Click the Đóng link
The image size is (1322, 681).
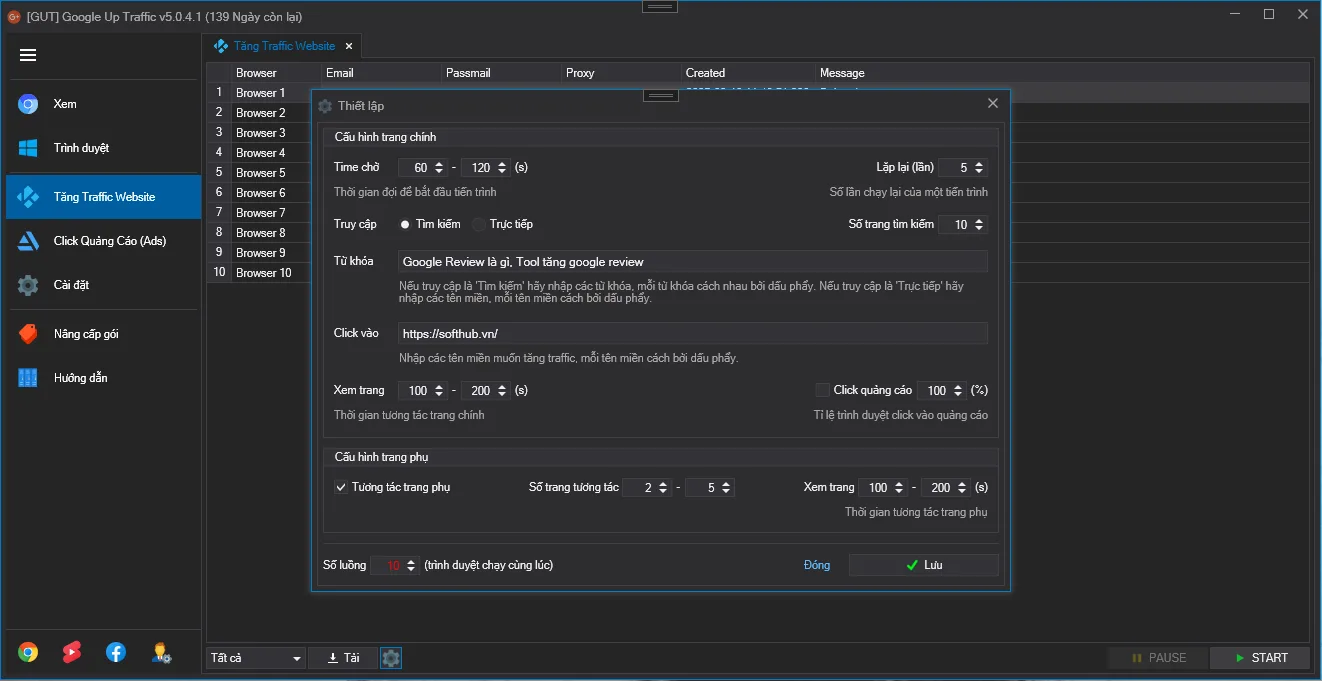tap(817, 565)
